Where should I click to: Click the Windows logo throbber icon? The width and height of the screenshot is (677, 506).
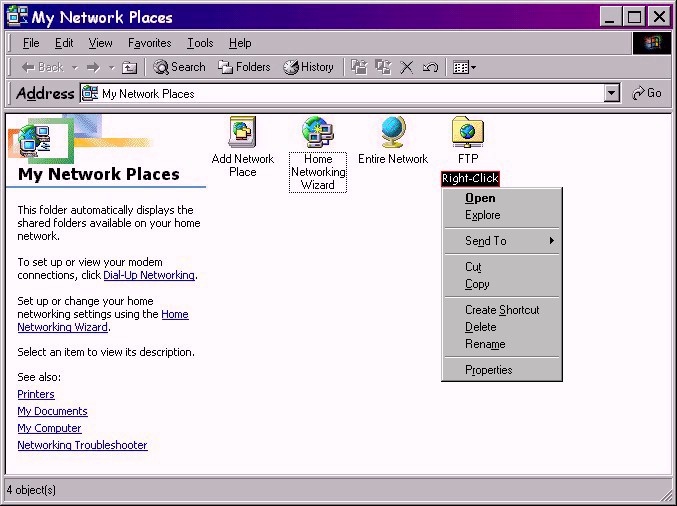652,43
